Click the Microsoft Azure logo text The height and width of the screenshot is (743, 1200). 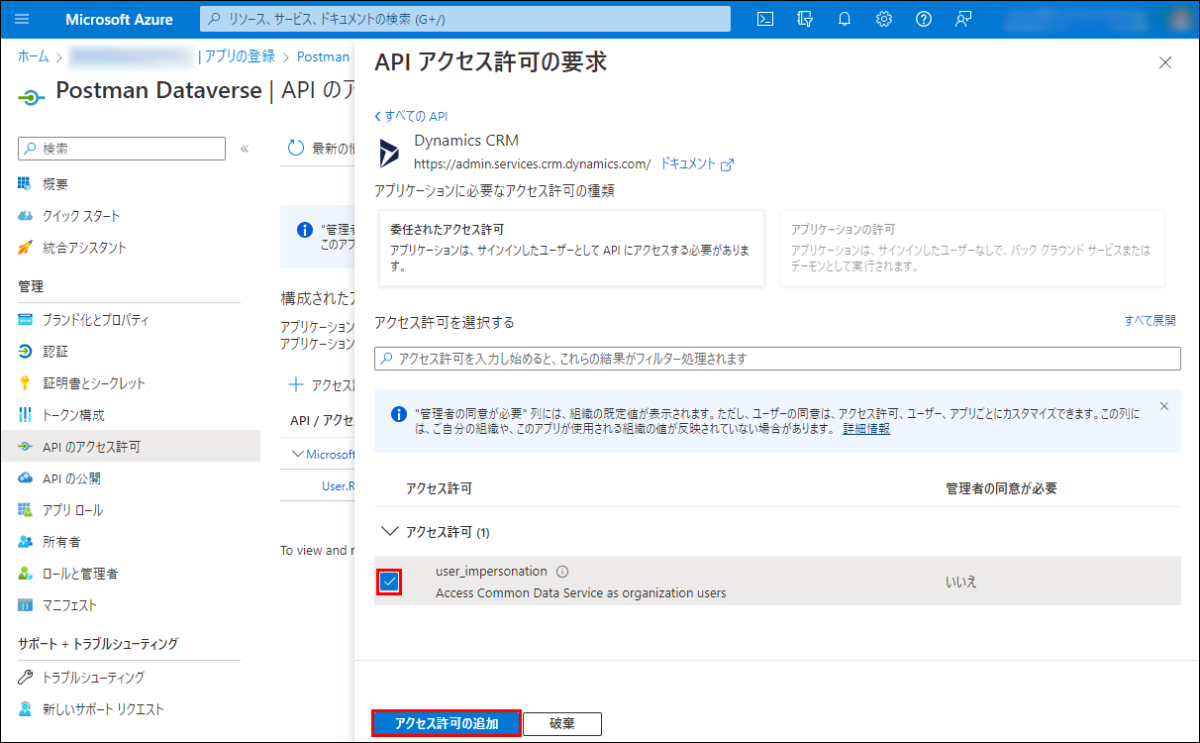pos(119,19)
